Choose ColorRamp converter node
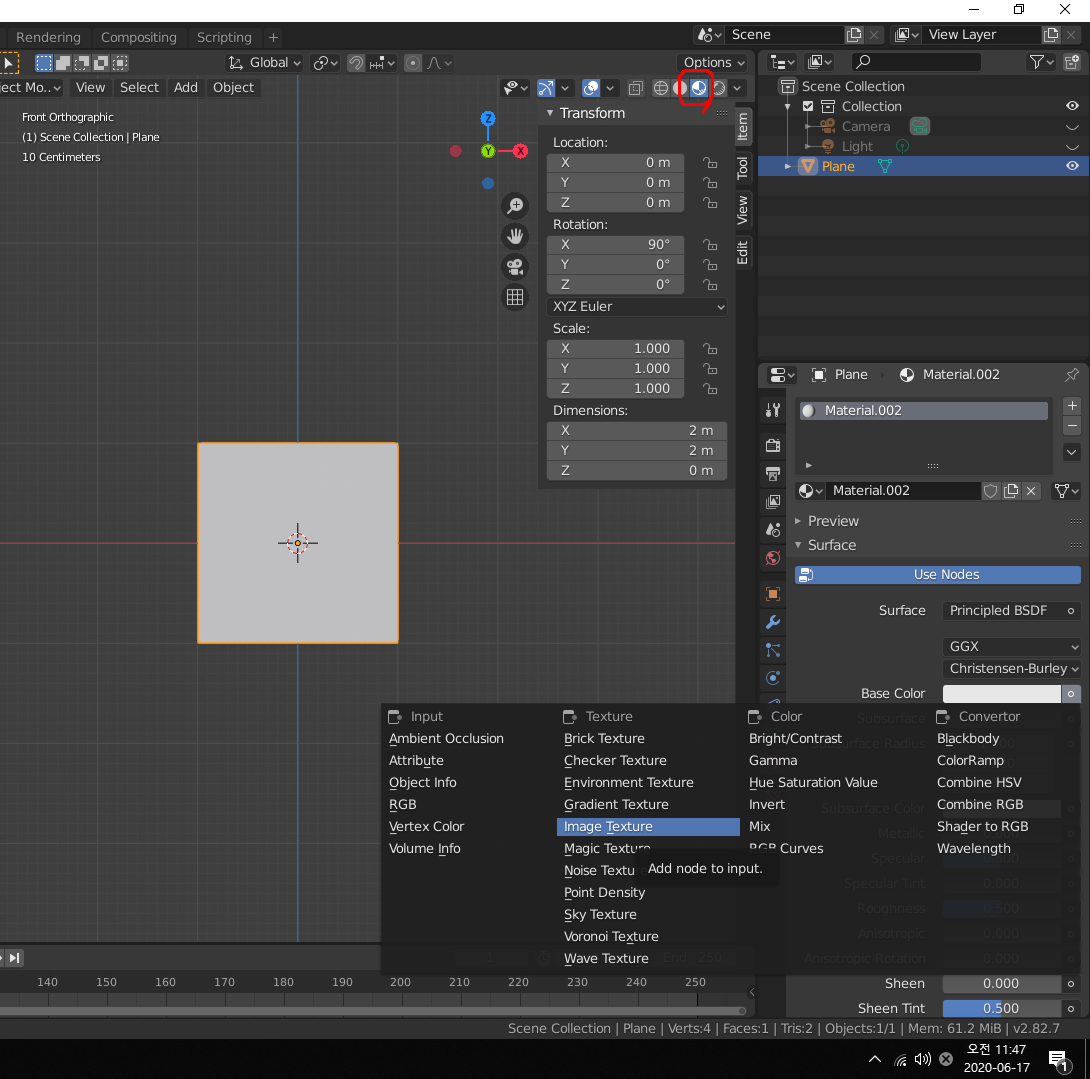 click(970, 761)
